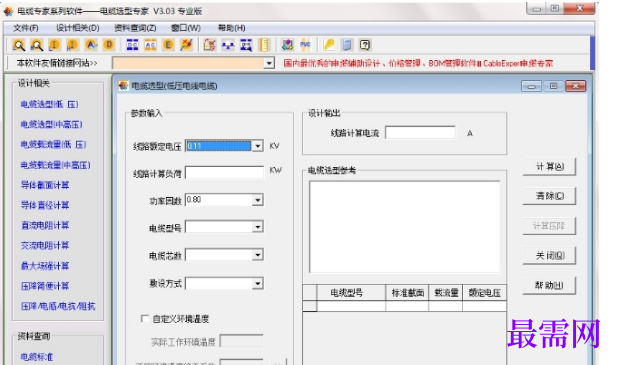This screenshot has width=619, height=365.
Task: Open 压降/电感/电抗/阻抗 in the sidebar
Action: [x=58, y=306]
